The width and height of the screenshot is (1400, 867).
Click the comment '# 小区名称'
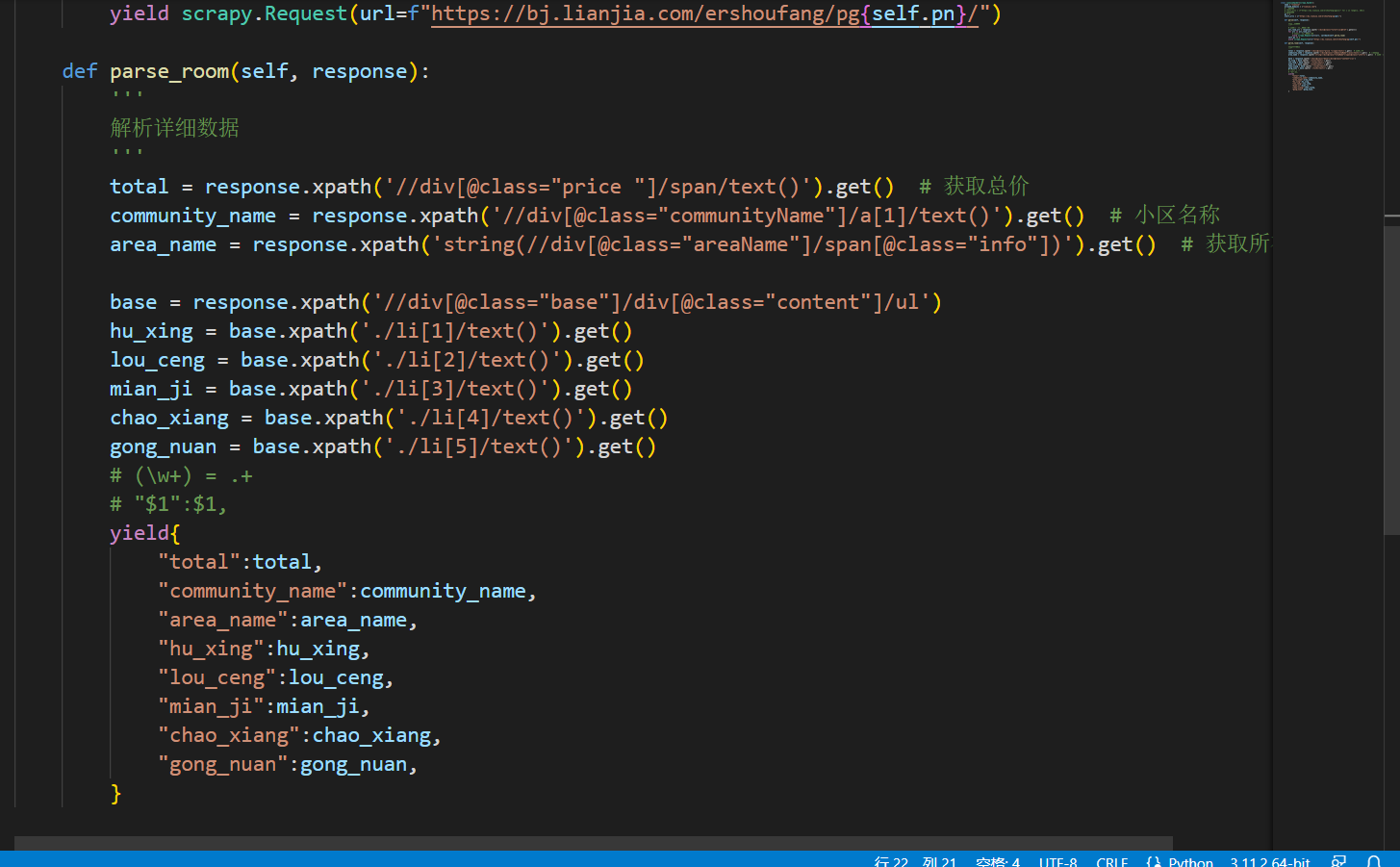click(x=1164, y=216)
